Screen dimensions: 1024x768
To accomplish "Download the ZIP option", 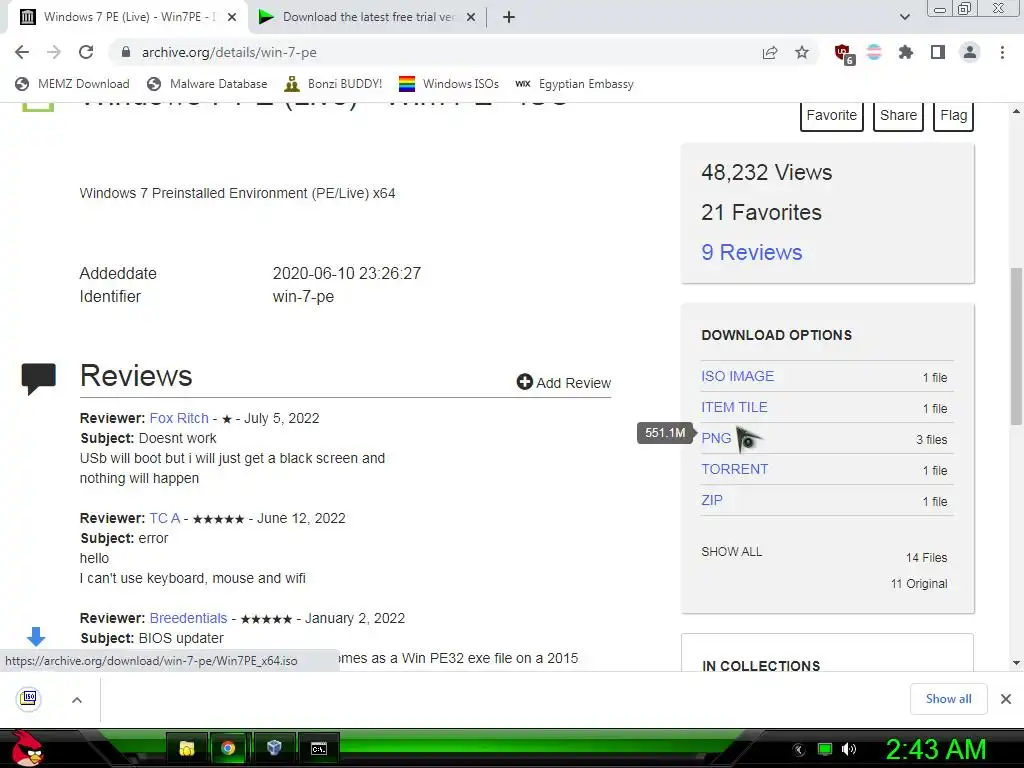I will coord(712,500).
